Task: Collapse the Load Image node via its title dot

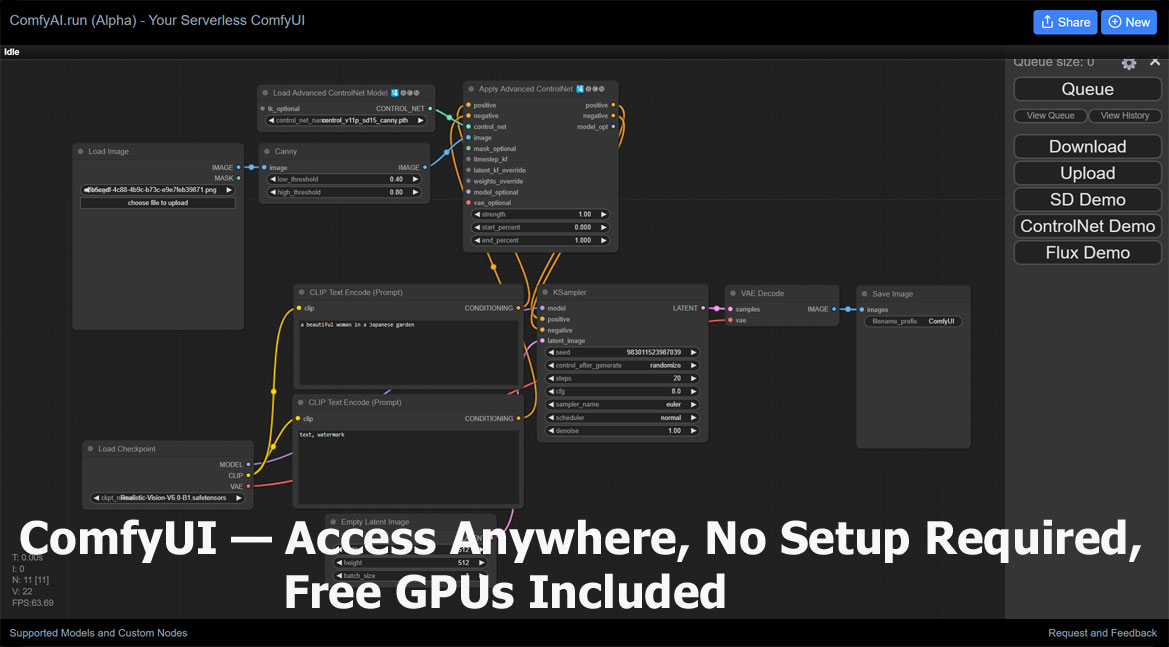Action: click(x=80, y=152)
